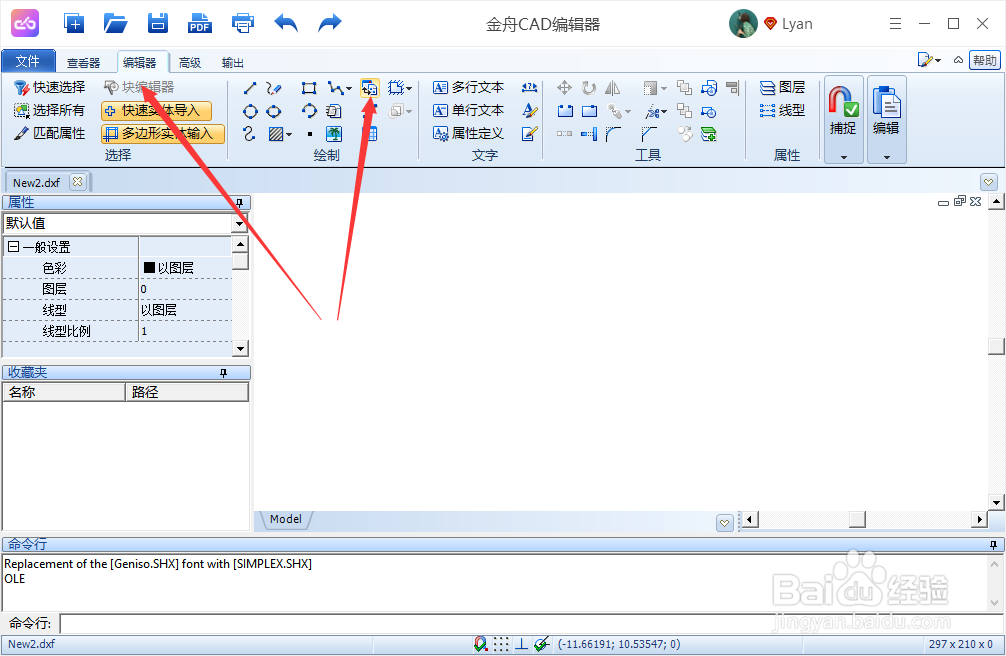Insert a raster image with palm-tree icon

(x=334, y=134)
